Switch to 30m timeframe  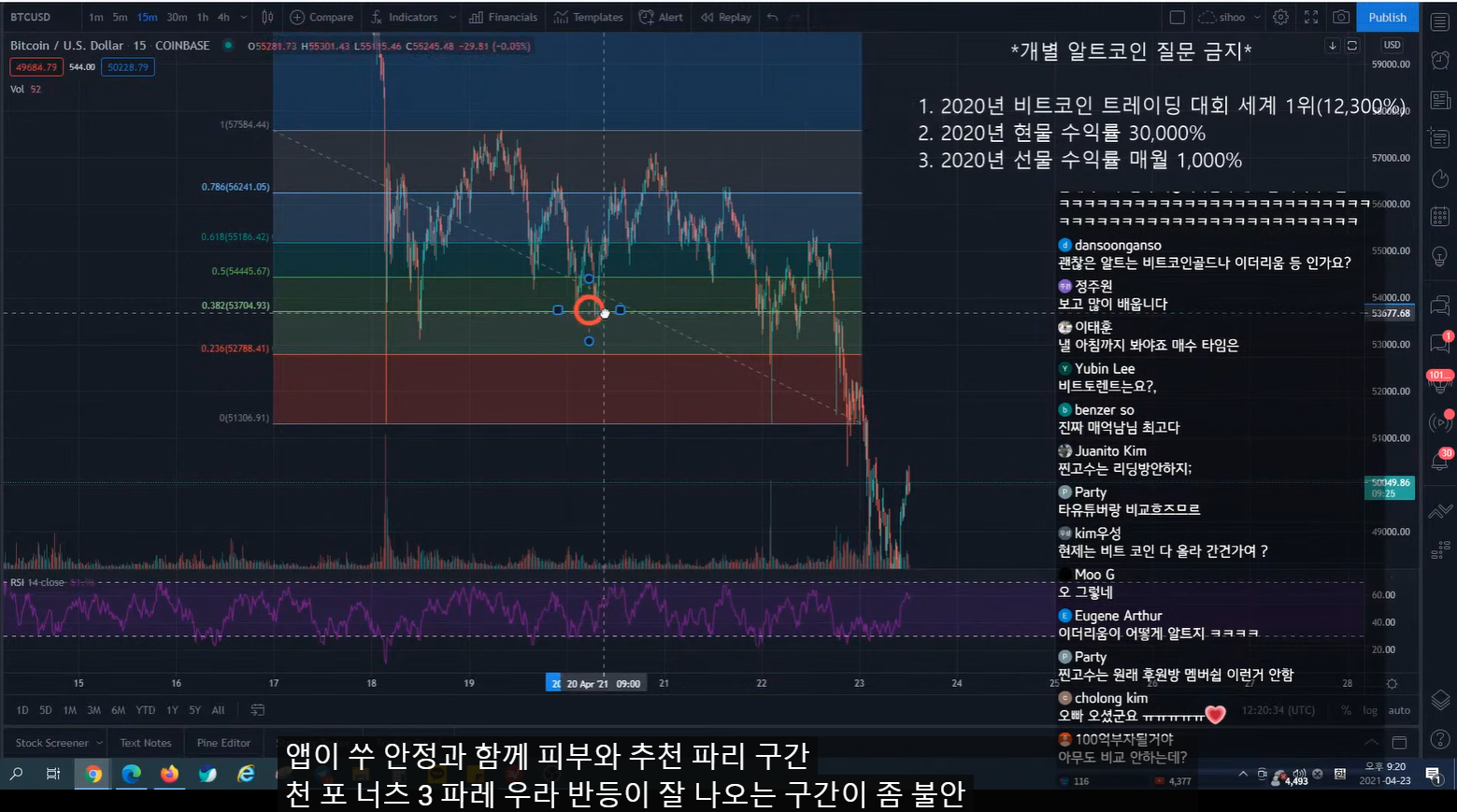(x=177, y=17)
